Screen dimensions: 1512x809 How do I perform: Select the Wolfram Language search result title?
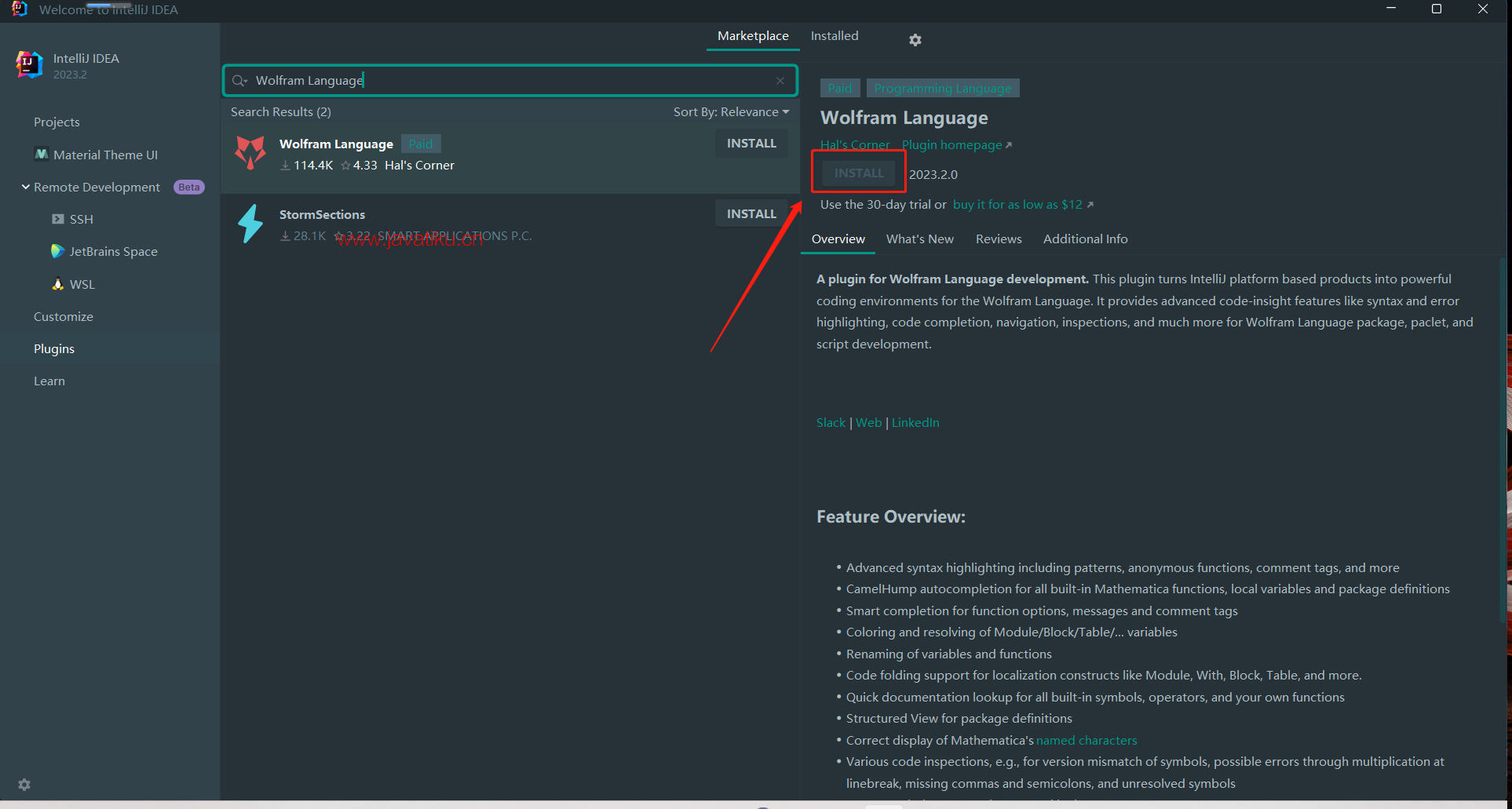(336, 144)
